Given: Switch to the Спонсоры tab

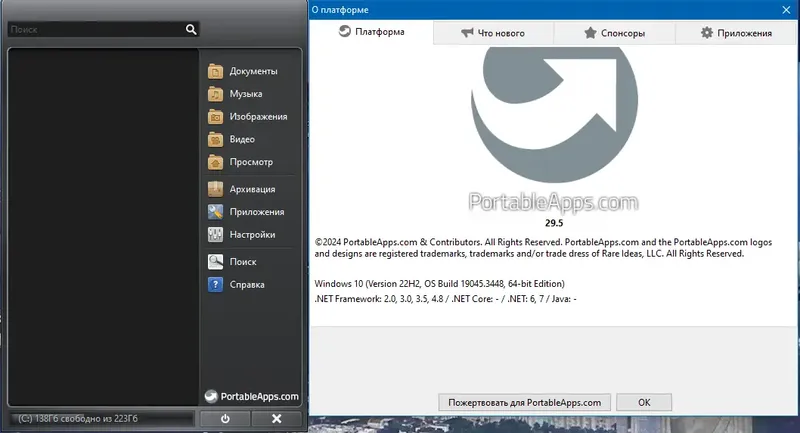Looking at the screenshot, I should tap(614, 33).
